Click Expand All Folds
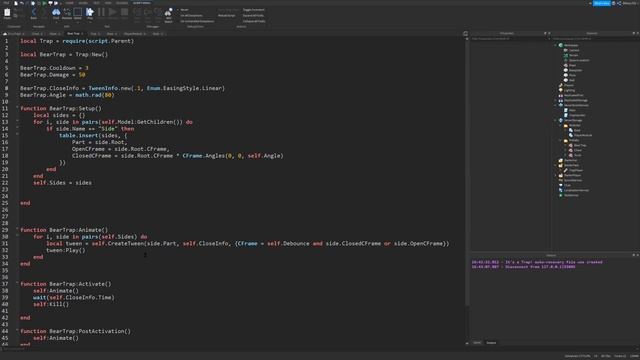The height and width of the screenshot is (360, 640). point(253,16)
